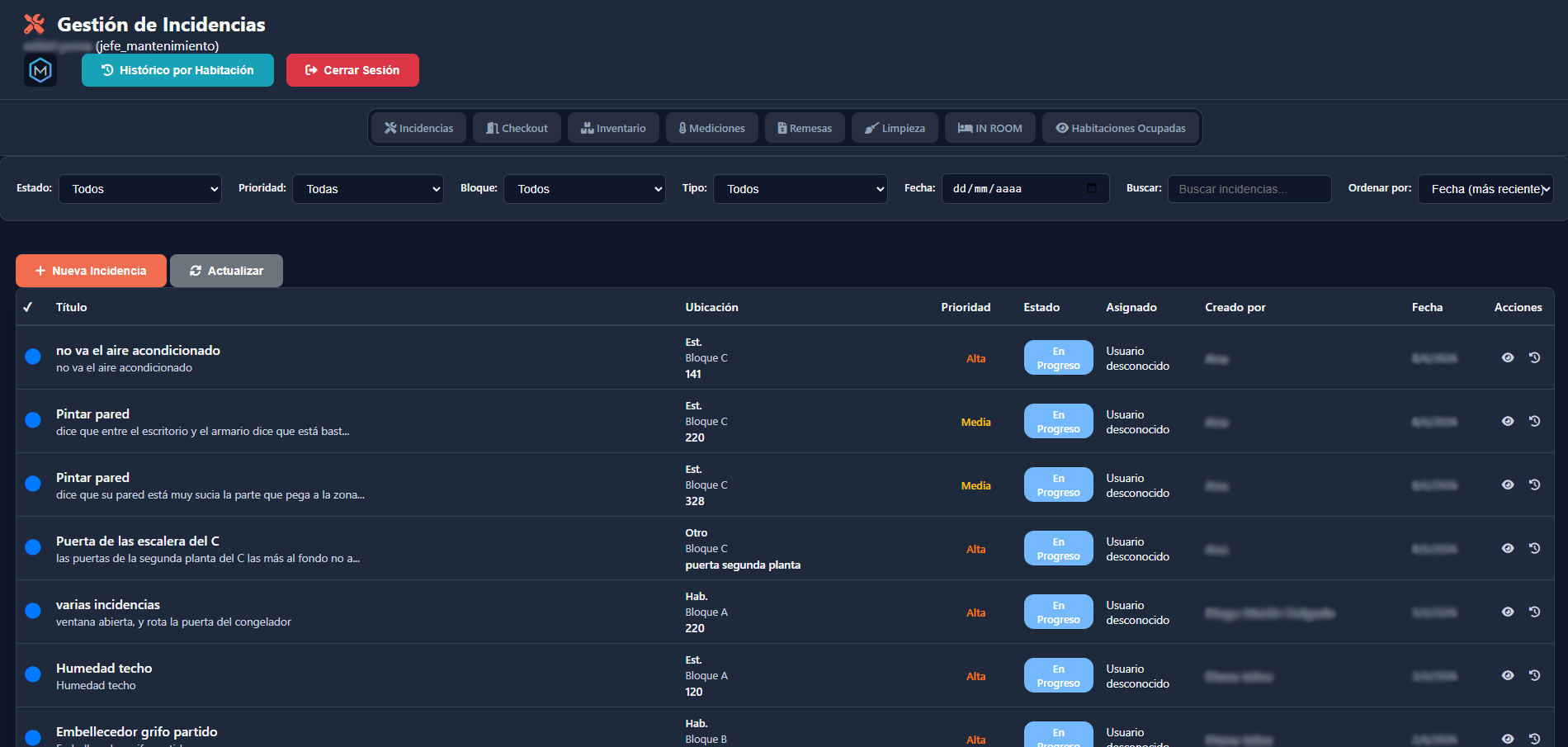Select the 'varias incidencias' row circle
This screenshot has height=747, width=1568.
33,611
